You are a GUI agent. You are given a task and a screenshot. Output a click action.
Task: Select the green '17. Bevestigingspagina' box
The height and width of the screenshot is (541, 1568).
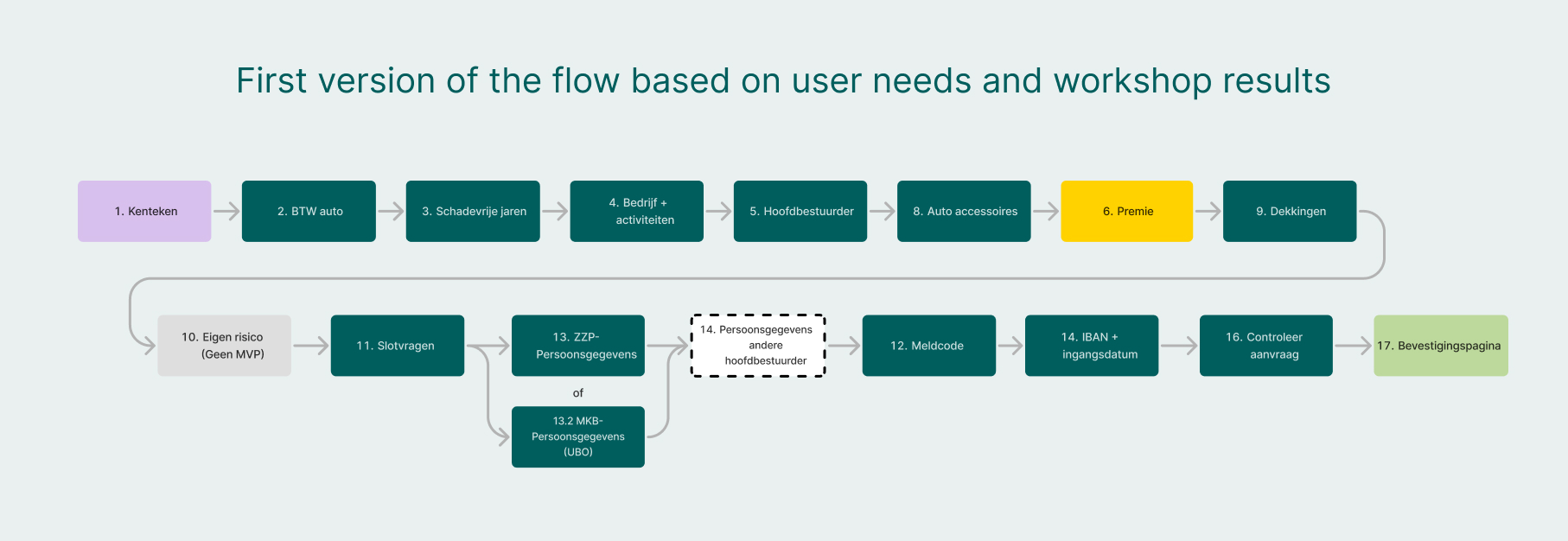[x=1441, y=346]
